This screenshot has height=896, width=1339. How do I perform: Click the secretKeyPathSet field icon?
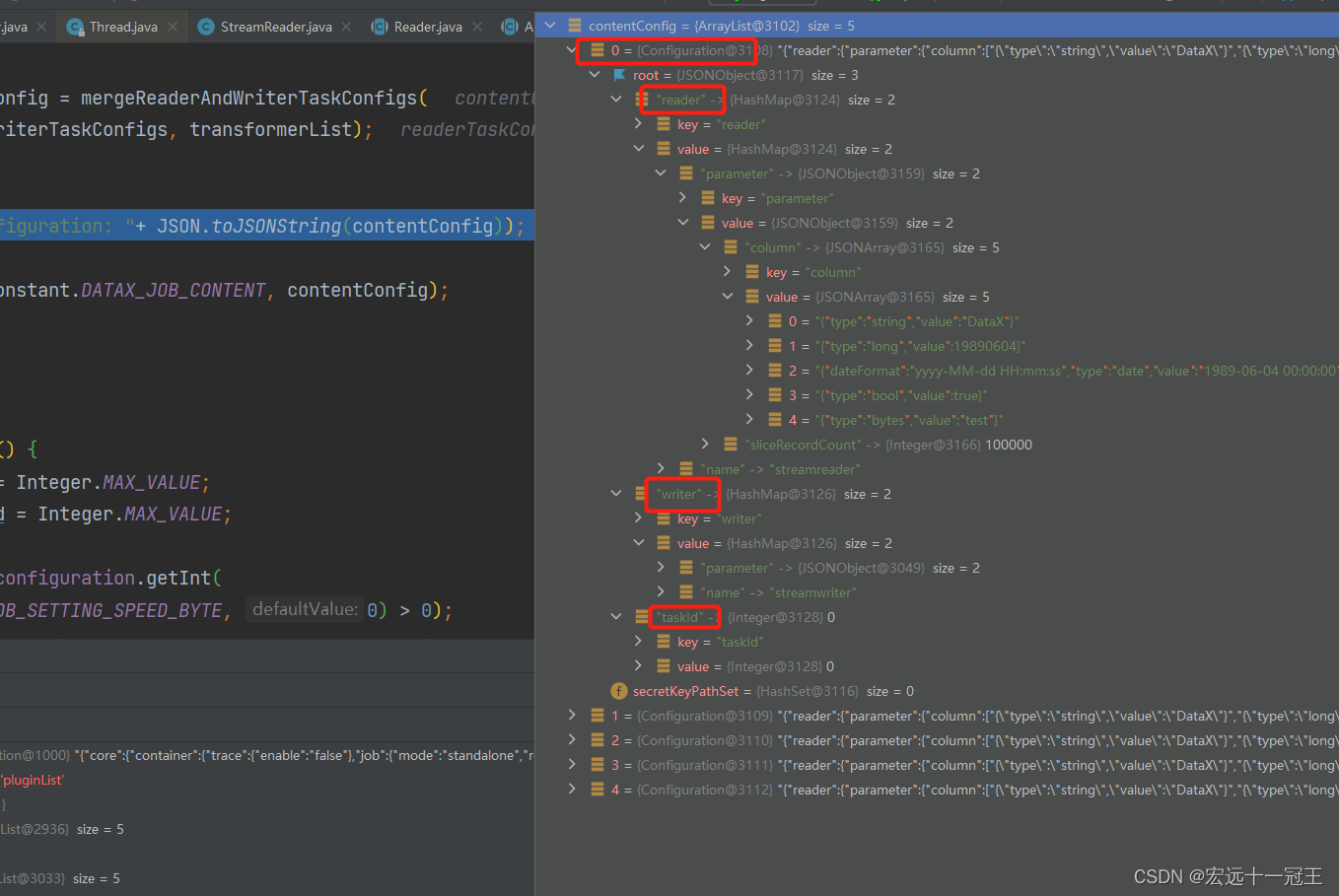click(619, 691)
